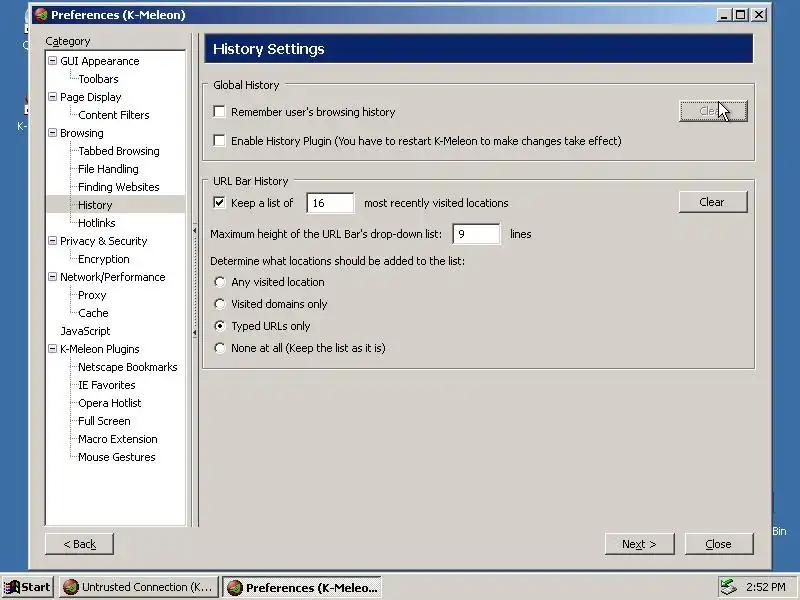Choose Visited domains only option
This screenshot has width=800, height=600.
220,304
